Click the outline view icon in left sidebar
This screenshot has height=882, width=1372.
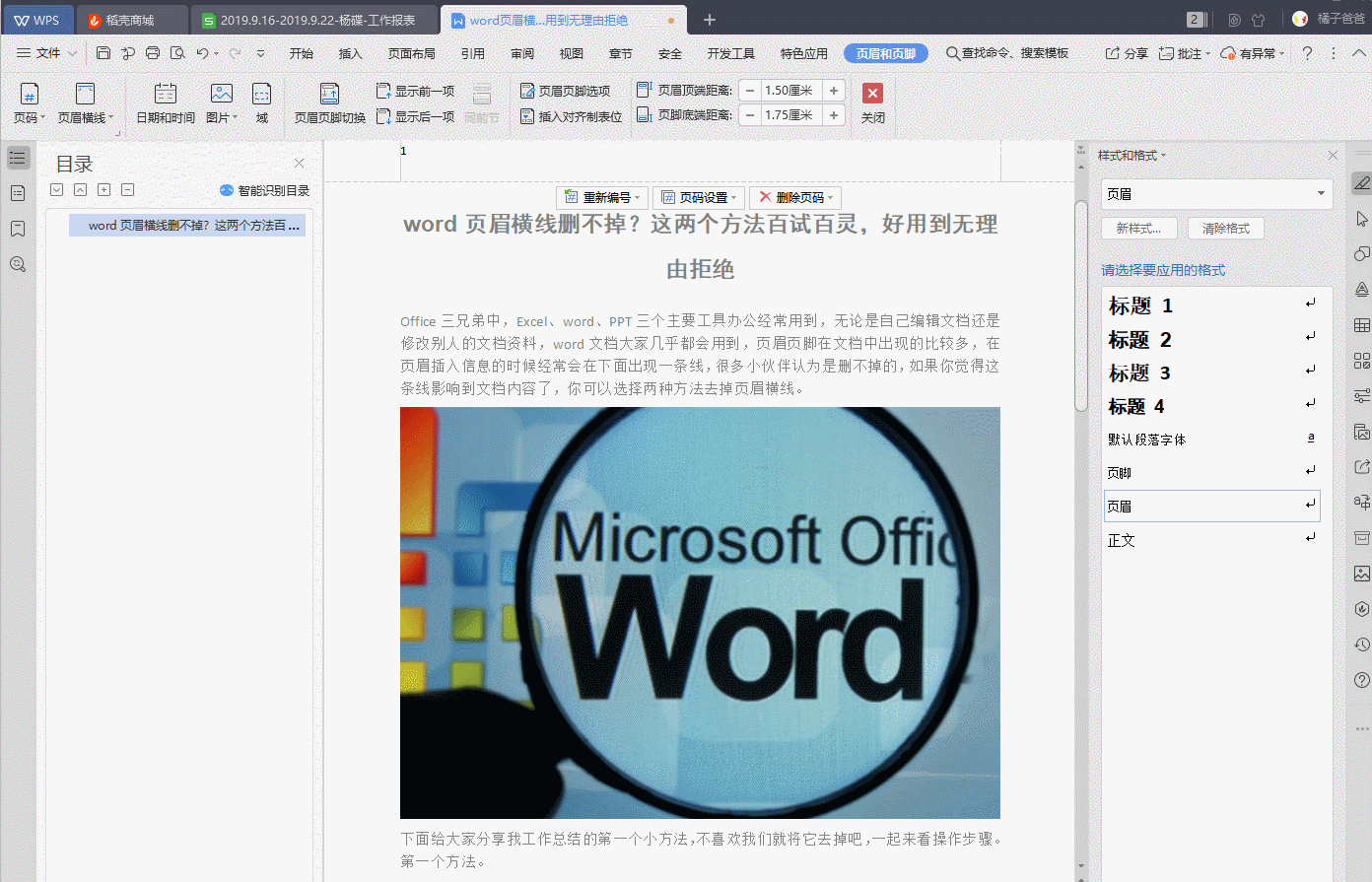[x=18, y=158]
